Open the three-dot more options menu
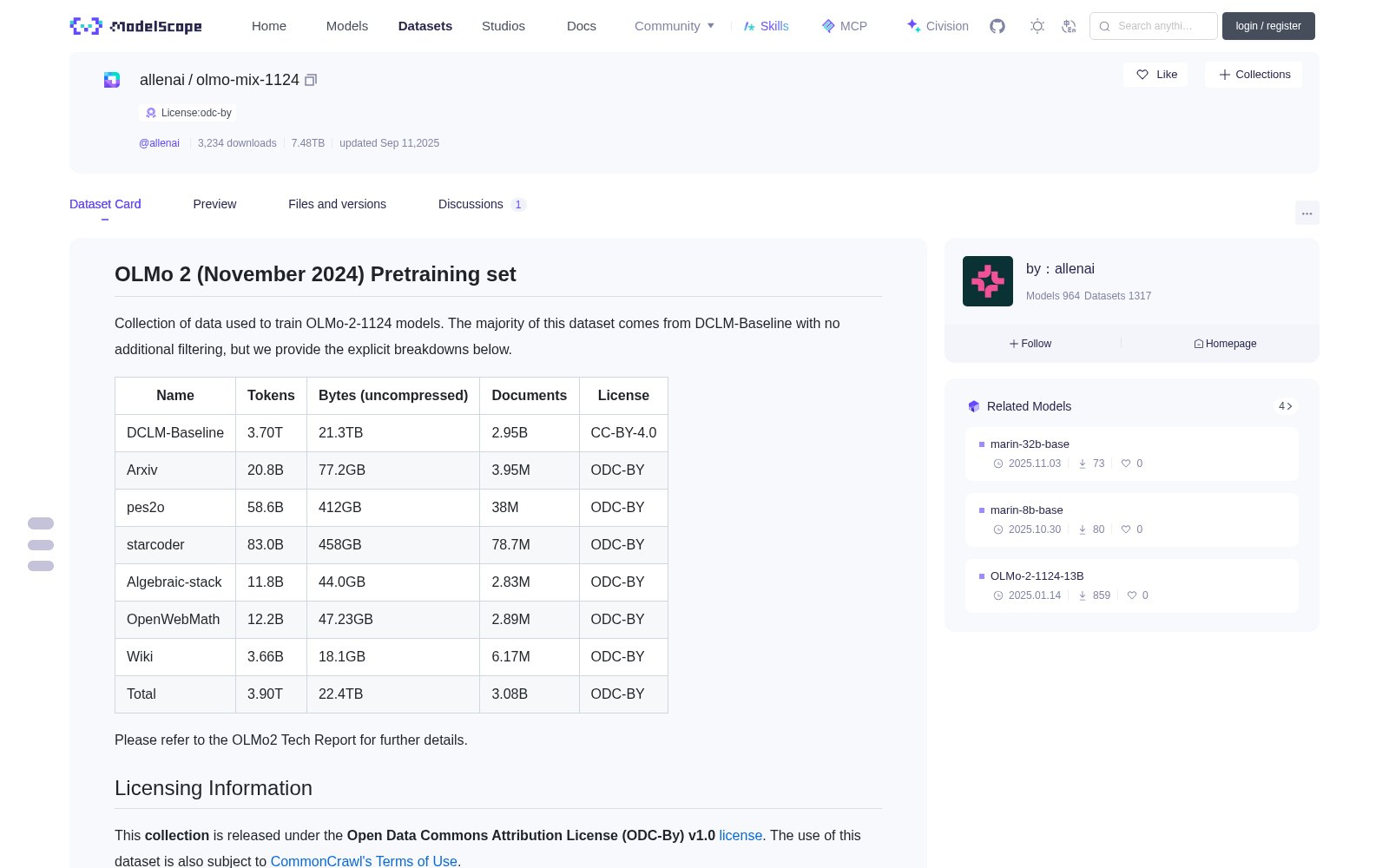 click(x=1307, y=213)
